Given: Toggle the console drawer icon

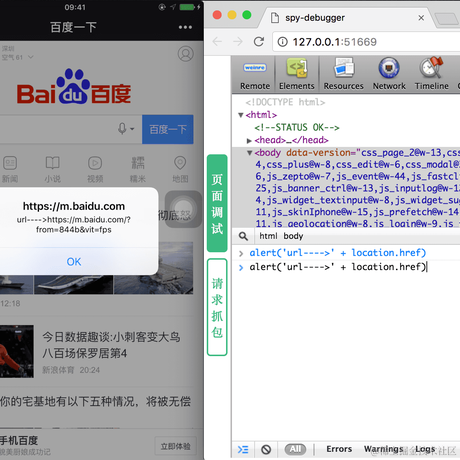Looking at the screenshot, I should pyautogui.click(x=243, y=449).
